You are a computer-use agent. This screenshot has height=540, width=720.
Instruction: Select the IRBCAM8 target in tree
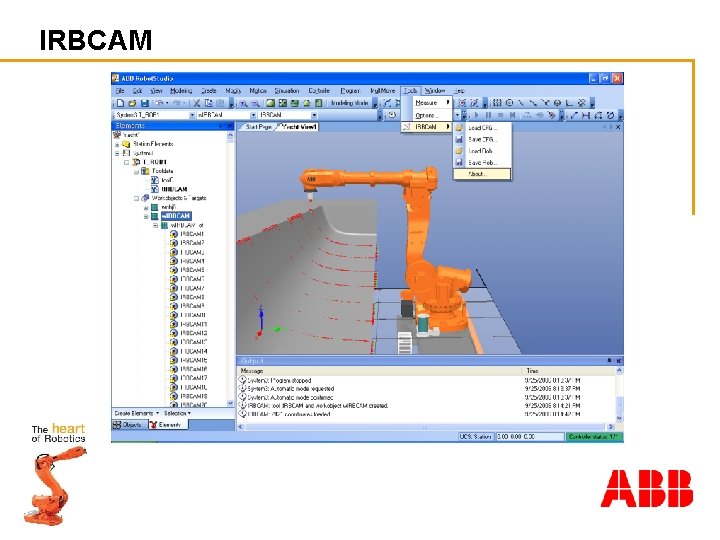point(192,297)
